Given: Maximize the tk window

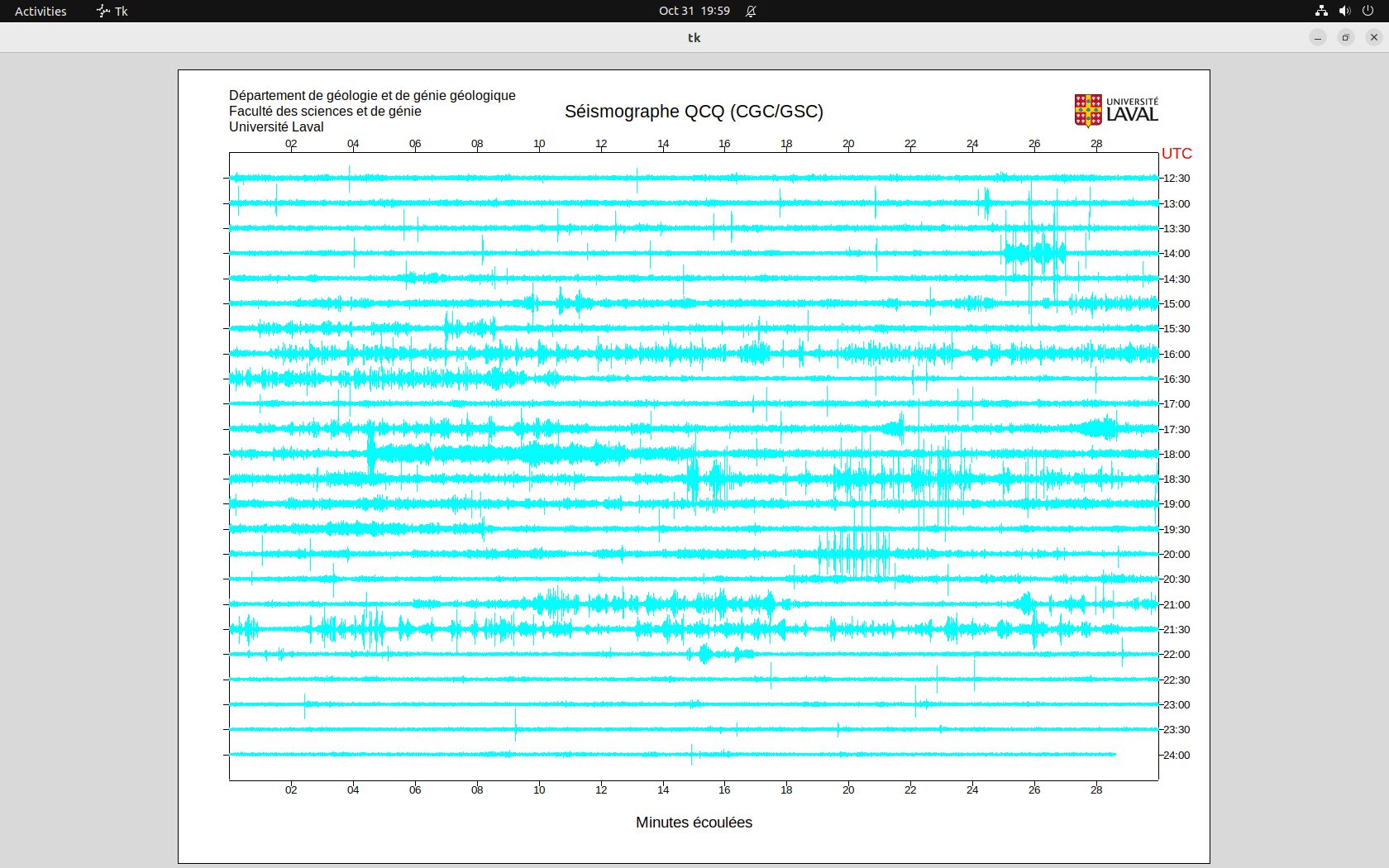Looking at the screenshot, I should pos(1346,37).
